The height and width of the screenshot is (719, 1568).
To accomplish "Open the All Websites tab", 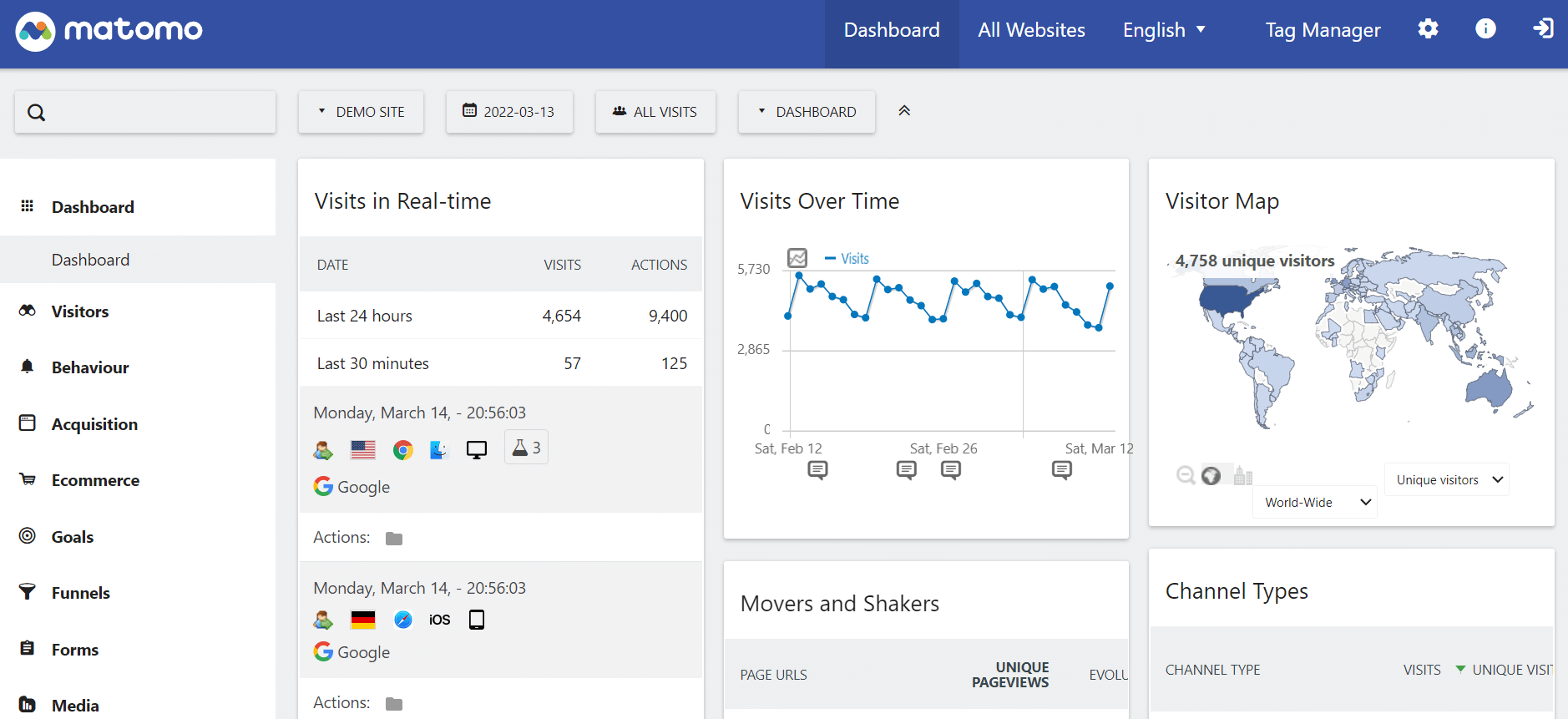I will tap(1031, 30).
